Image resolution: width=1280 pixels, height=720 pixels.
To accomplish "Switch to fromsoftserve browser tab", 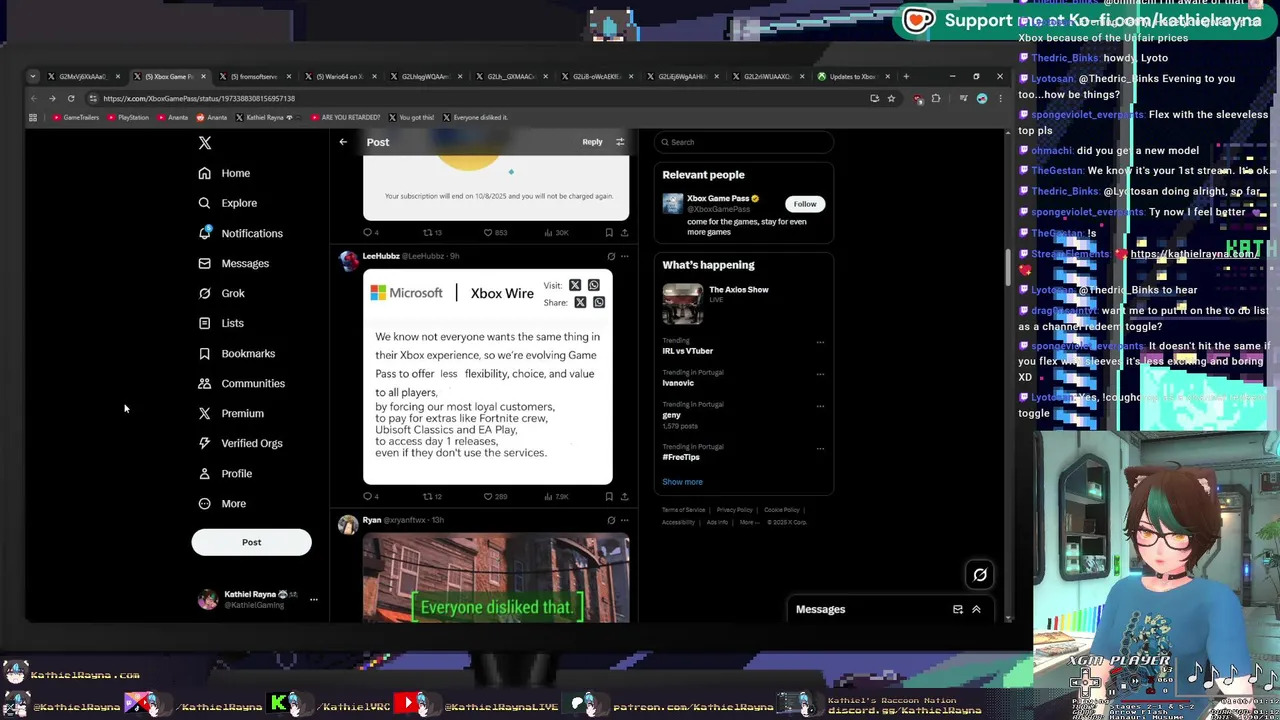I will (x=255, y=76).
